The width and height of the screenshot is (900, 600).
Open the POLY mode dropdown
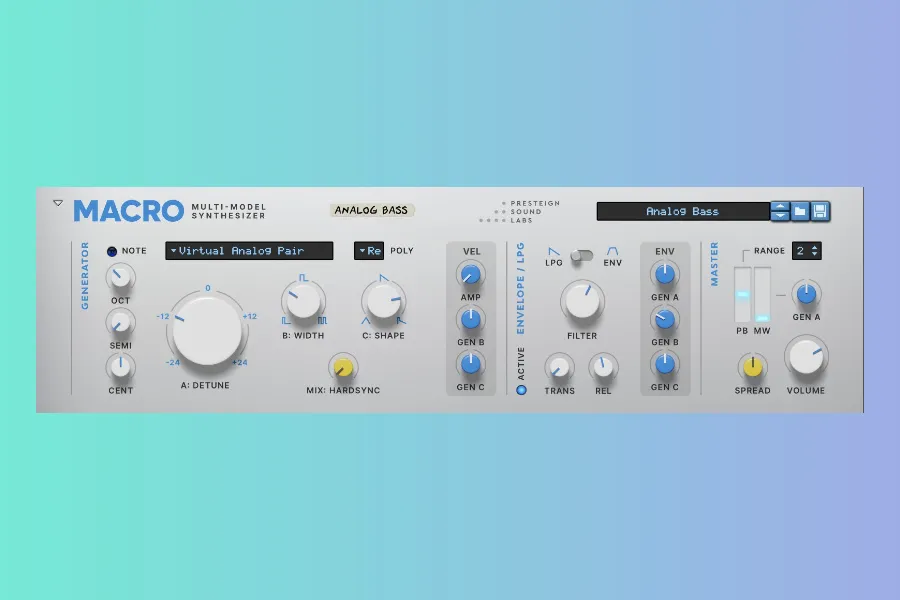(369, 251)
